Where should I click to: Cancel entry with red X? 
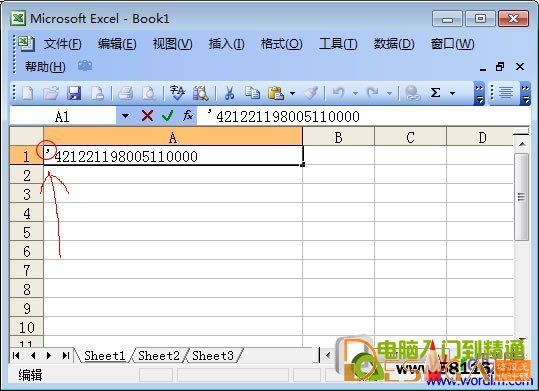point(147,116)
